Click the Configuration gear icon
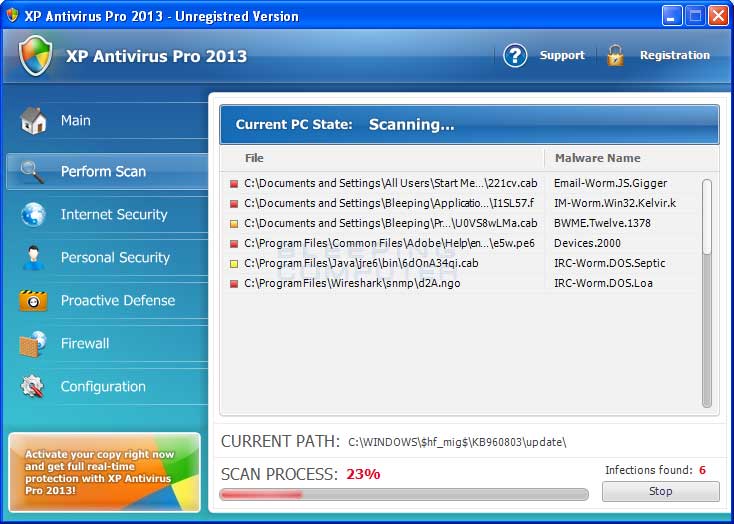The image size is (734, 524). coord(33,387)
